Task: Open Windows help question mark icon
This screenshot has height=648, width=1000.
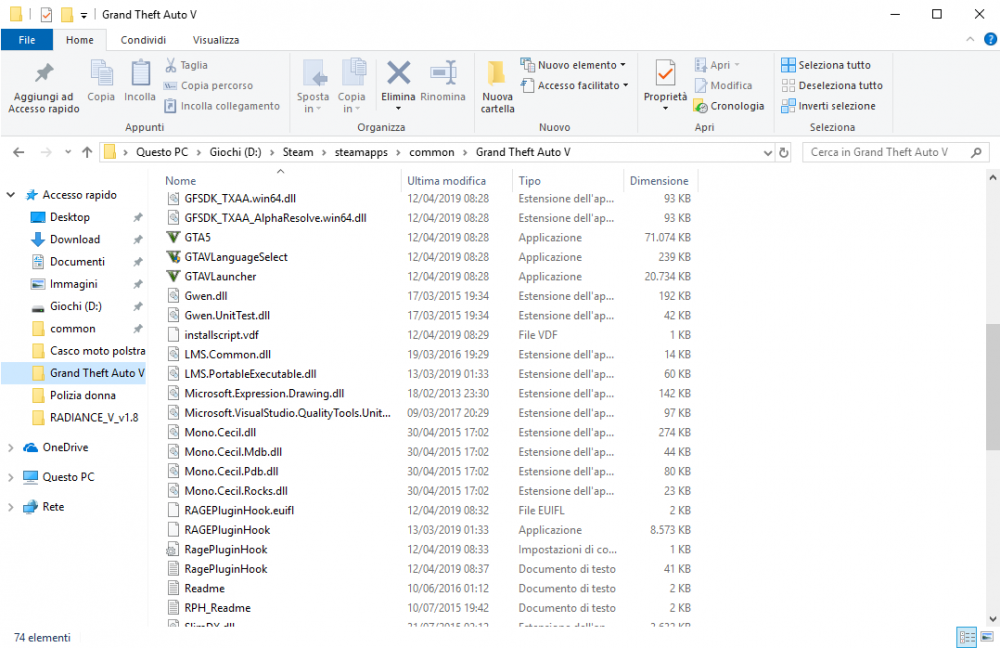Action: (x=990, y=40)
